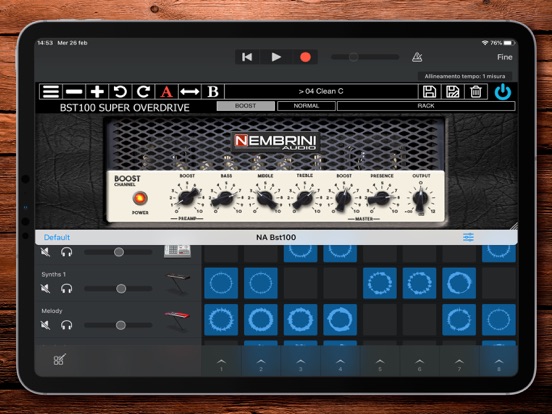552x414 pixels.
Task: Select the A comparison state
Action: click(167, 92)
